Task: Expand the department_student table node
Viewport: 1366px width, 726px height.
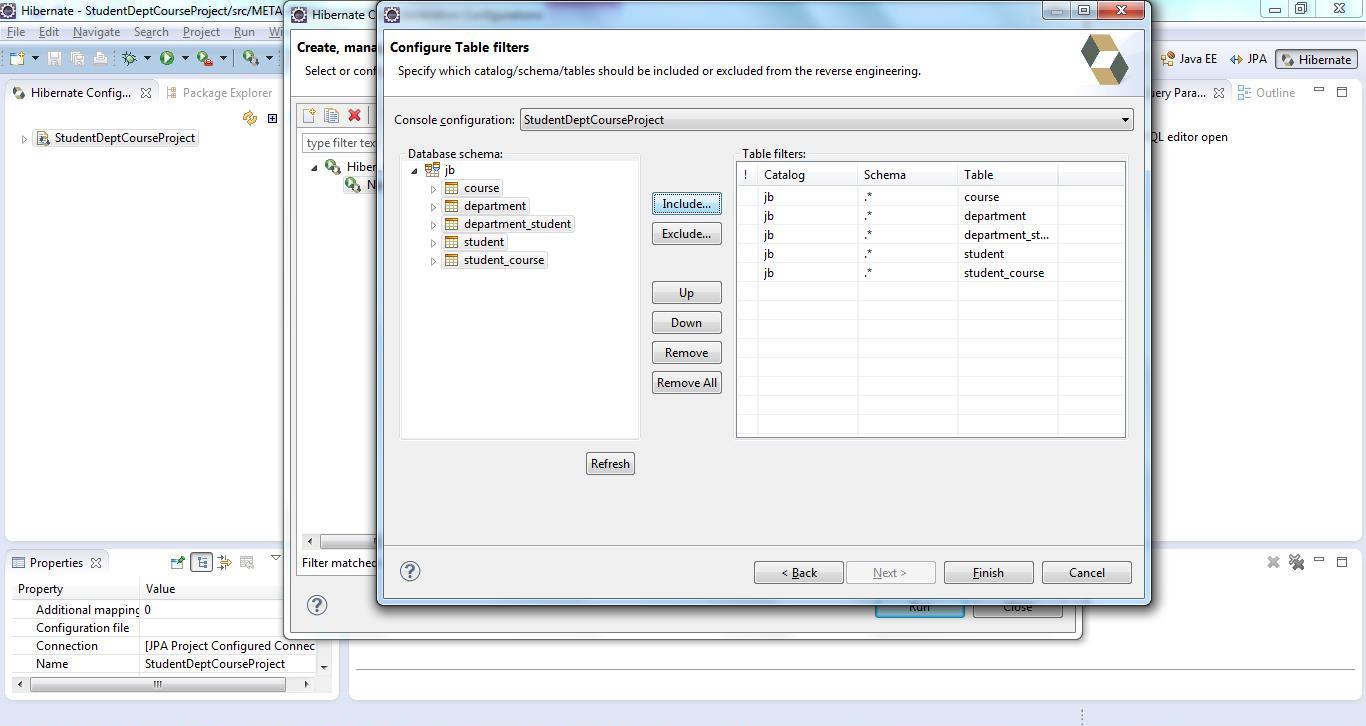Action: [434, 225]
